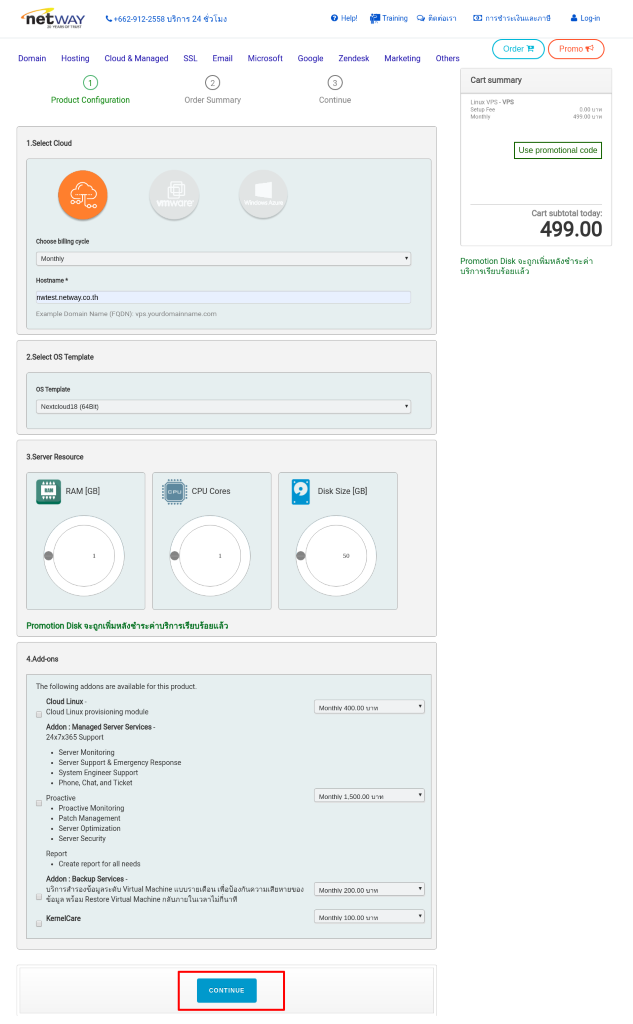Open the billing cycle Monthly dropdown

(223, 259)
